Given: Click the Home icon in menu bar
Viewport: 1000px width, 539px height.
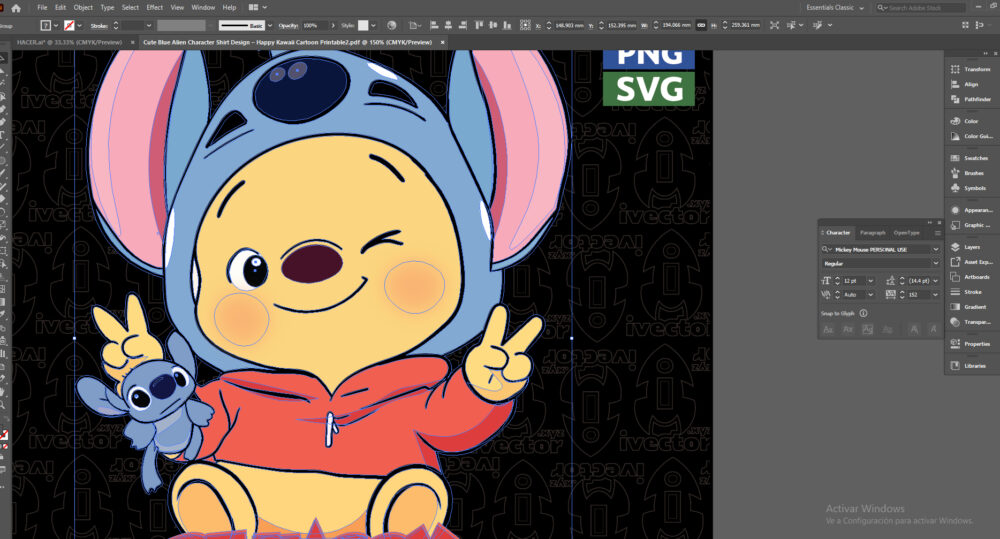Looking at the screenshot, I should (16, 8).
